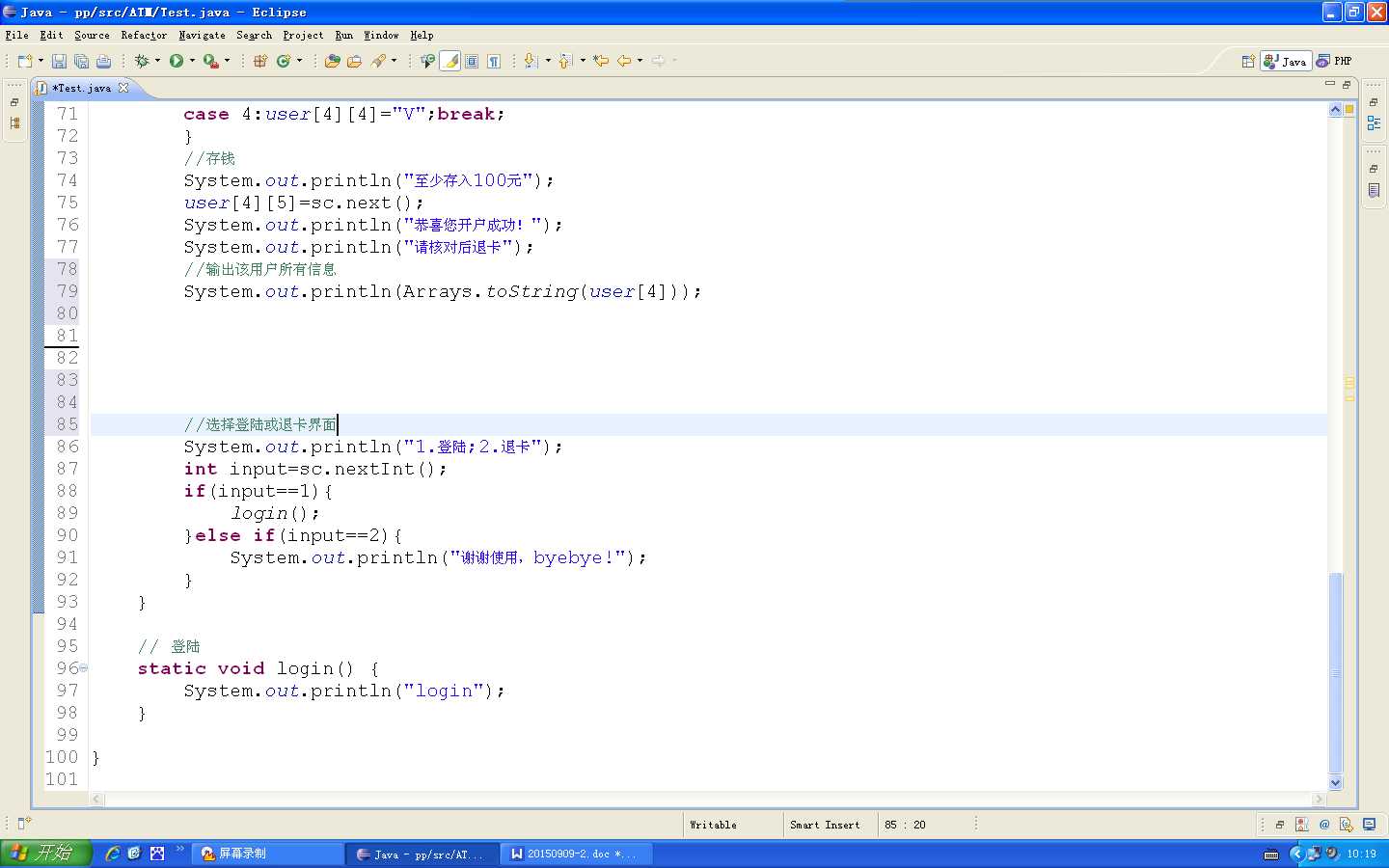This screenshot has height=868, width=1389.
Task: Switch to the PHP perspective
Action: tap(1334, 61)
